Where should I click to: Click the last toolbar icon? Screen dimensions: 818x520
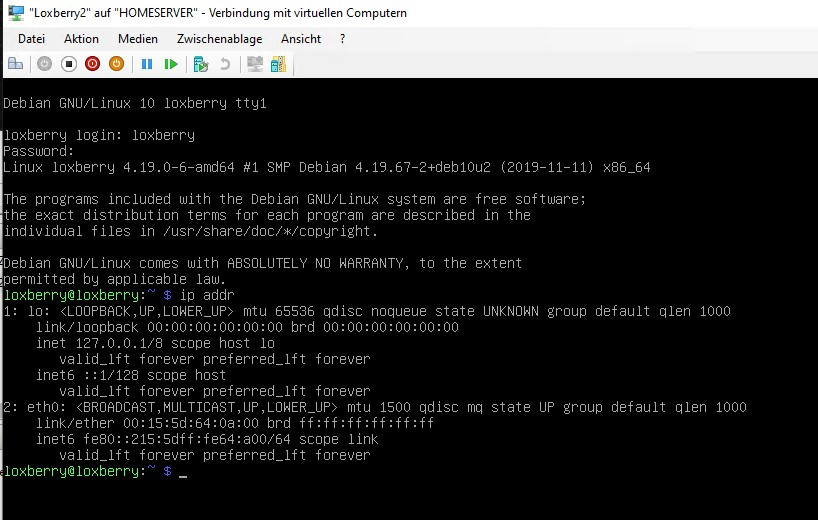(279, 64)
